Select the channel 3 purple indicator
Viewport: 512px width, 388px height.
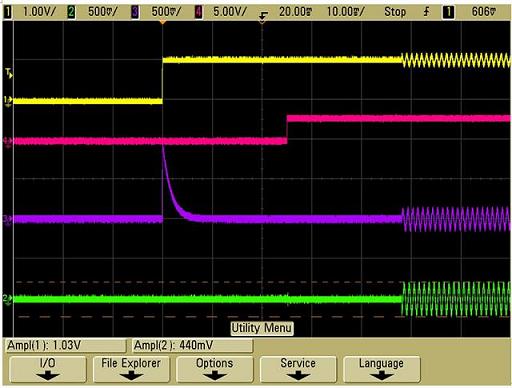tap(135, 12)
